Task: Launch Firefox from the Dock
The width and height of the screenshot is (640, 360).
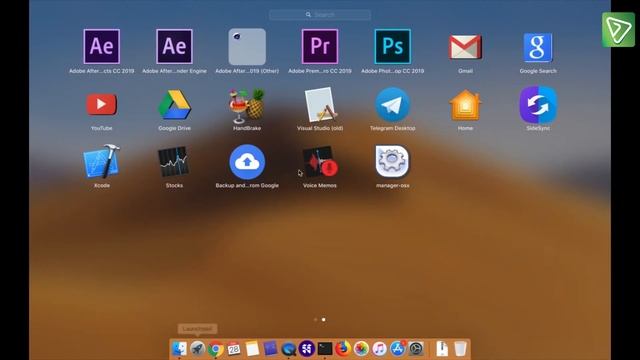Action: [343, 349]
